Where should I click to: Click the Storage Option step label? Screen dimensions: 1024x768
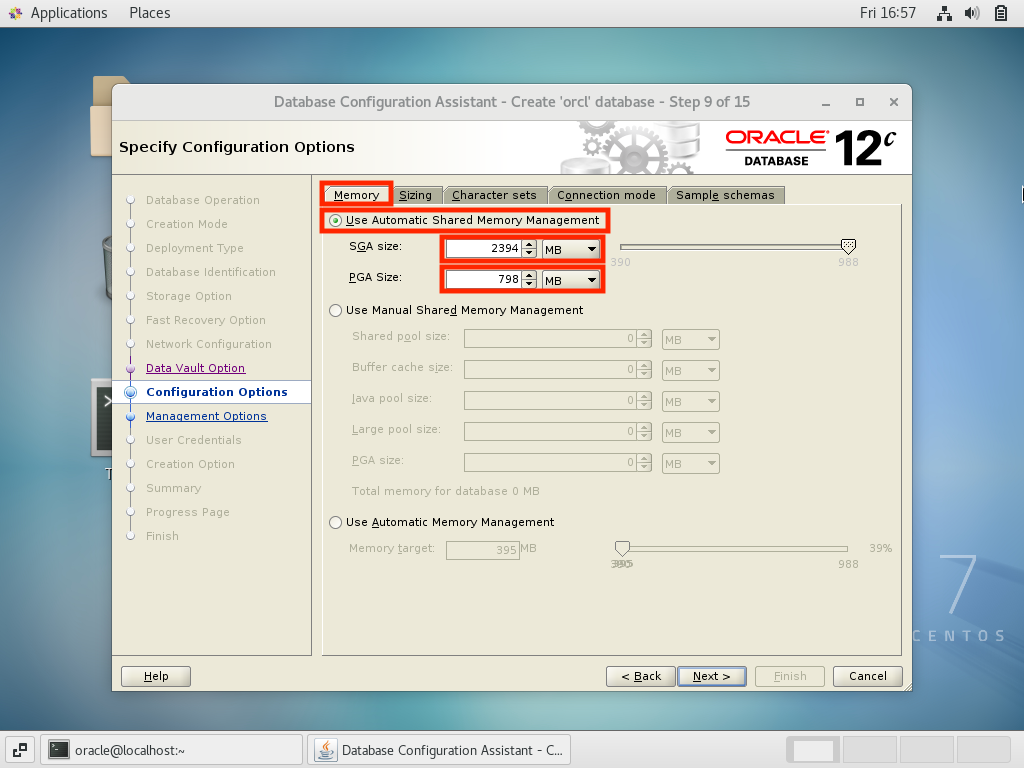189,296
